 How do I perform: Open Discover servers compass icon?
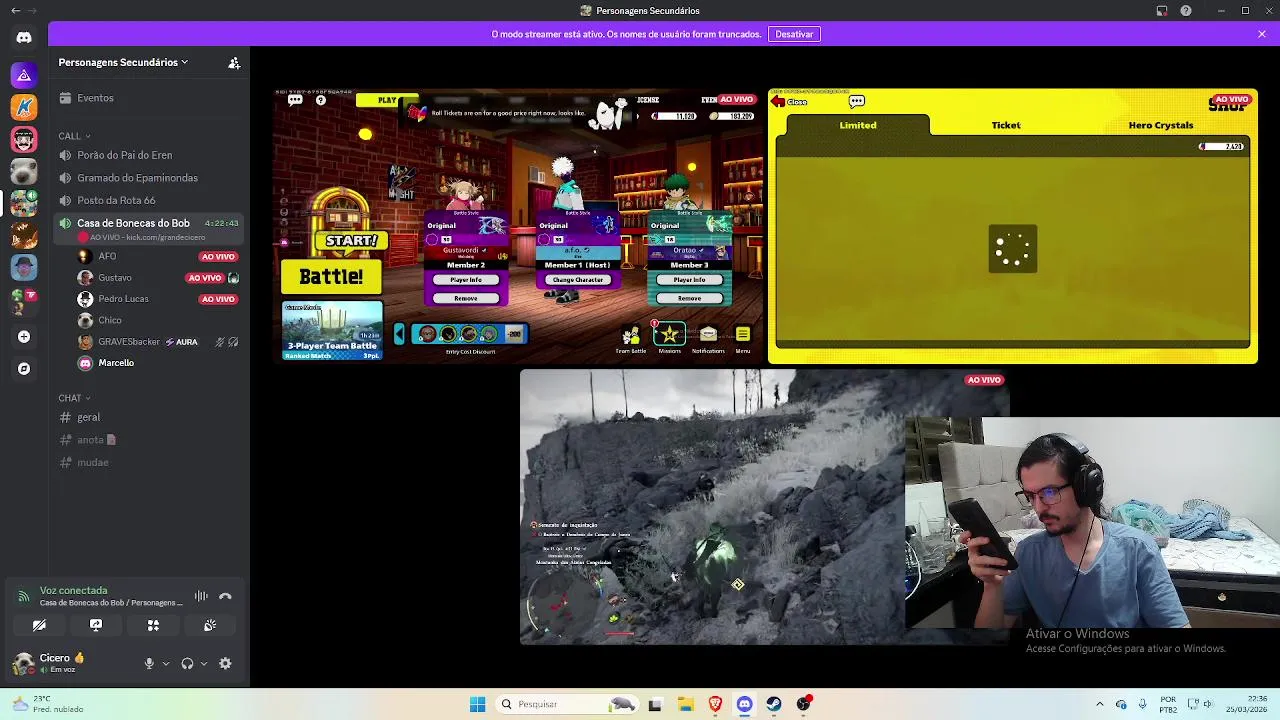point(24,369)
